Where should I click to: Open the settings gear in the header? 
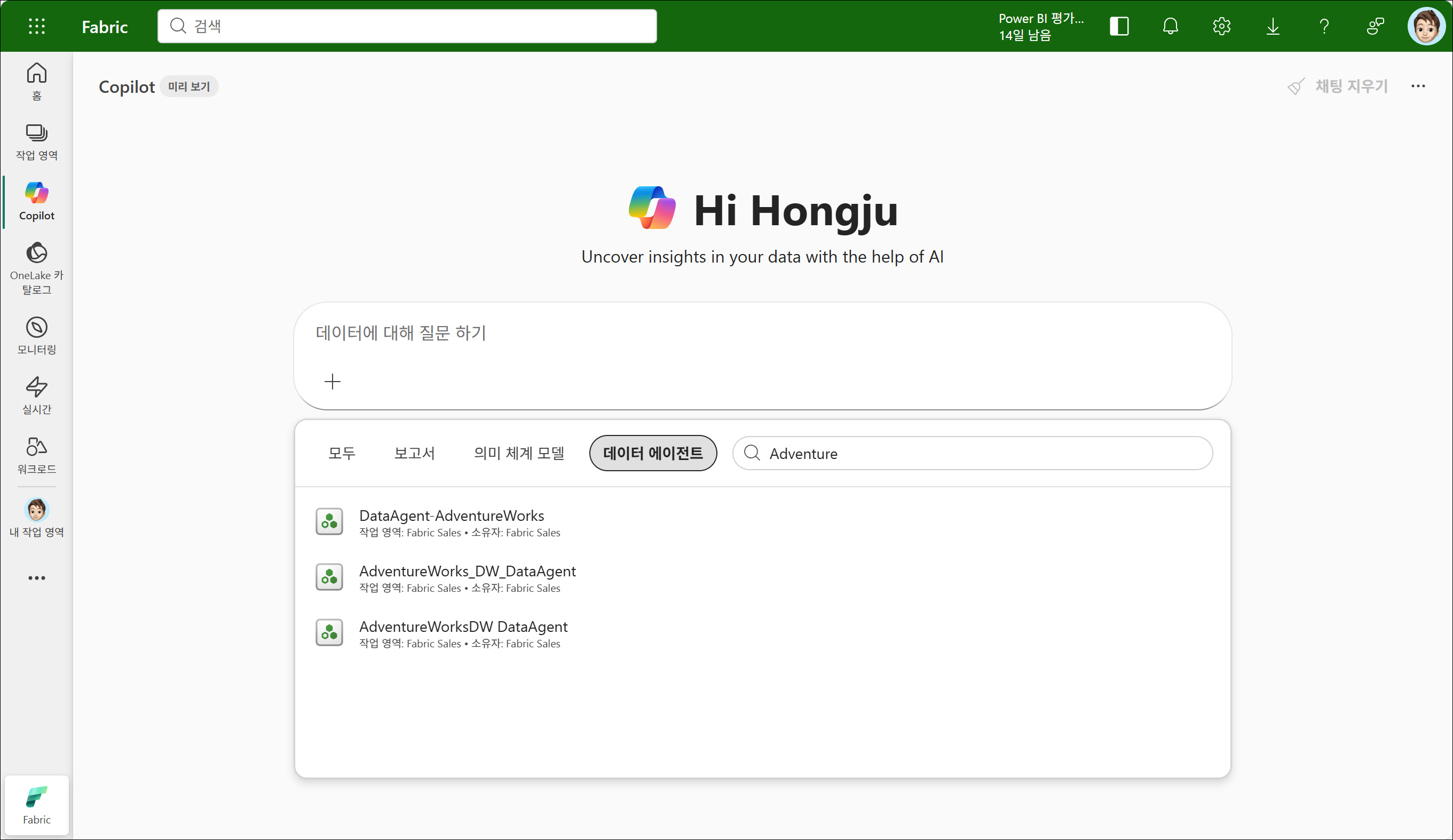1221,26
